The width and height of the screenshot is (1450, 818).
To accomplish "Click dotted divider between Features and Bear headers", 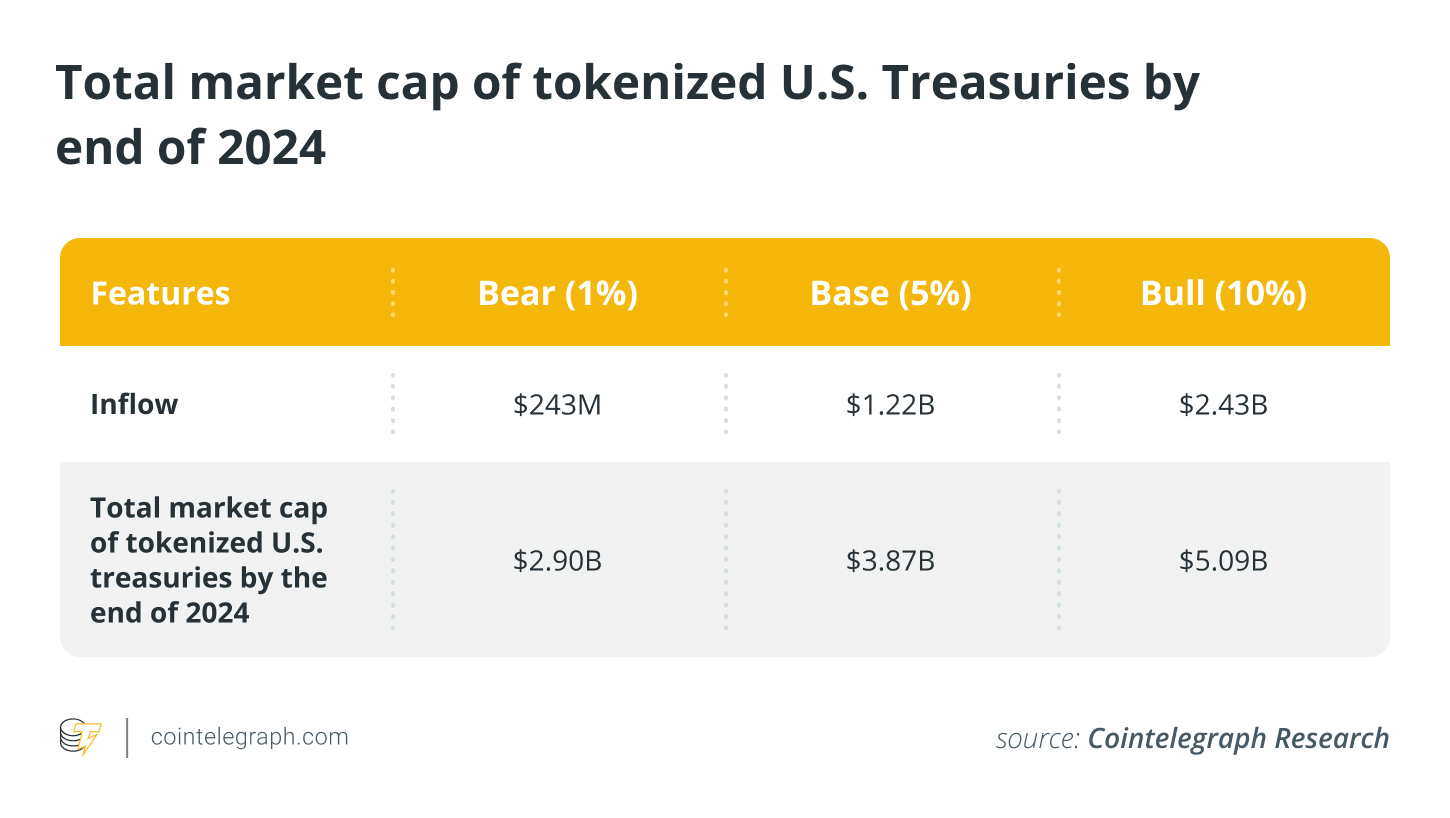I will [393, 293].
